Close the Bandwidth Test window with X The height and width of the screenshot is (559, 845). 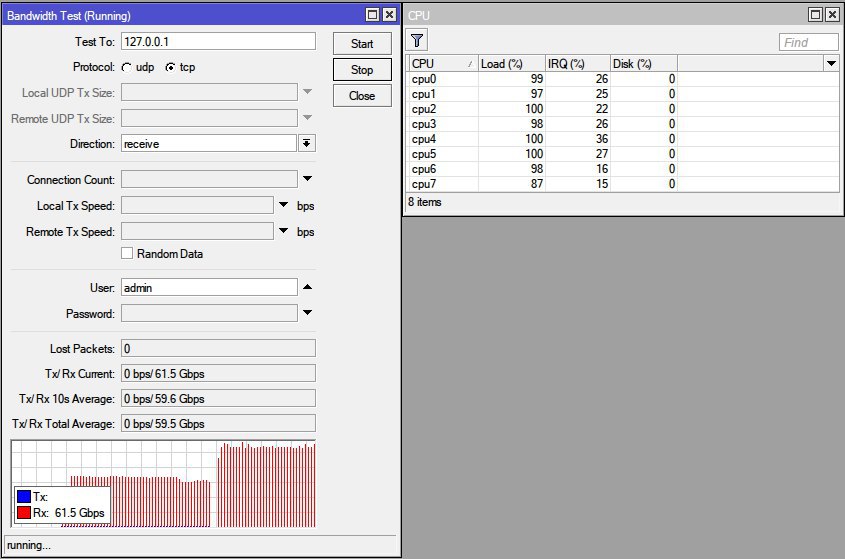click(389, 15)
